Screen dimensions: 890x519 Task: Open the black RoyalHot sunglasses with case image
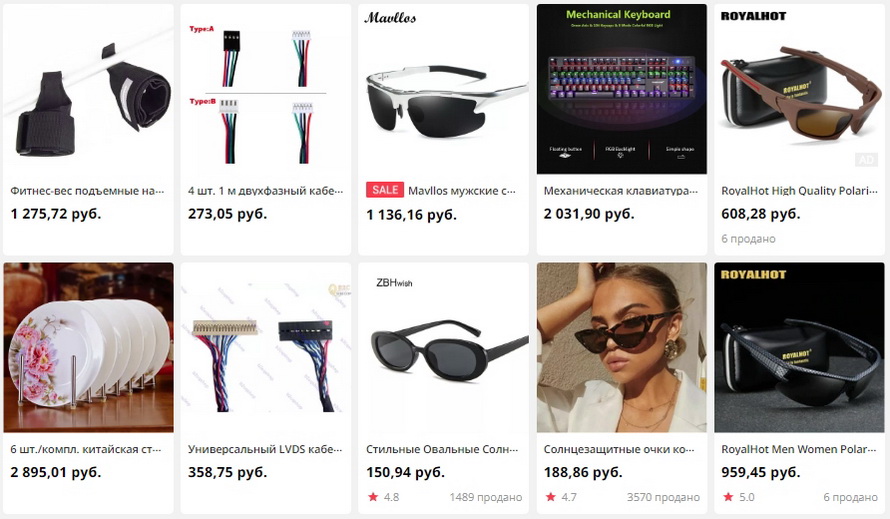click(x=799, y=348)
